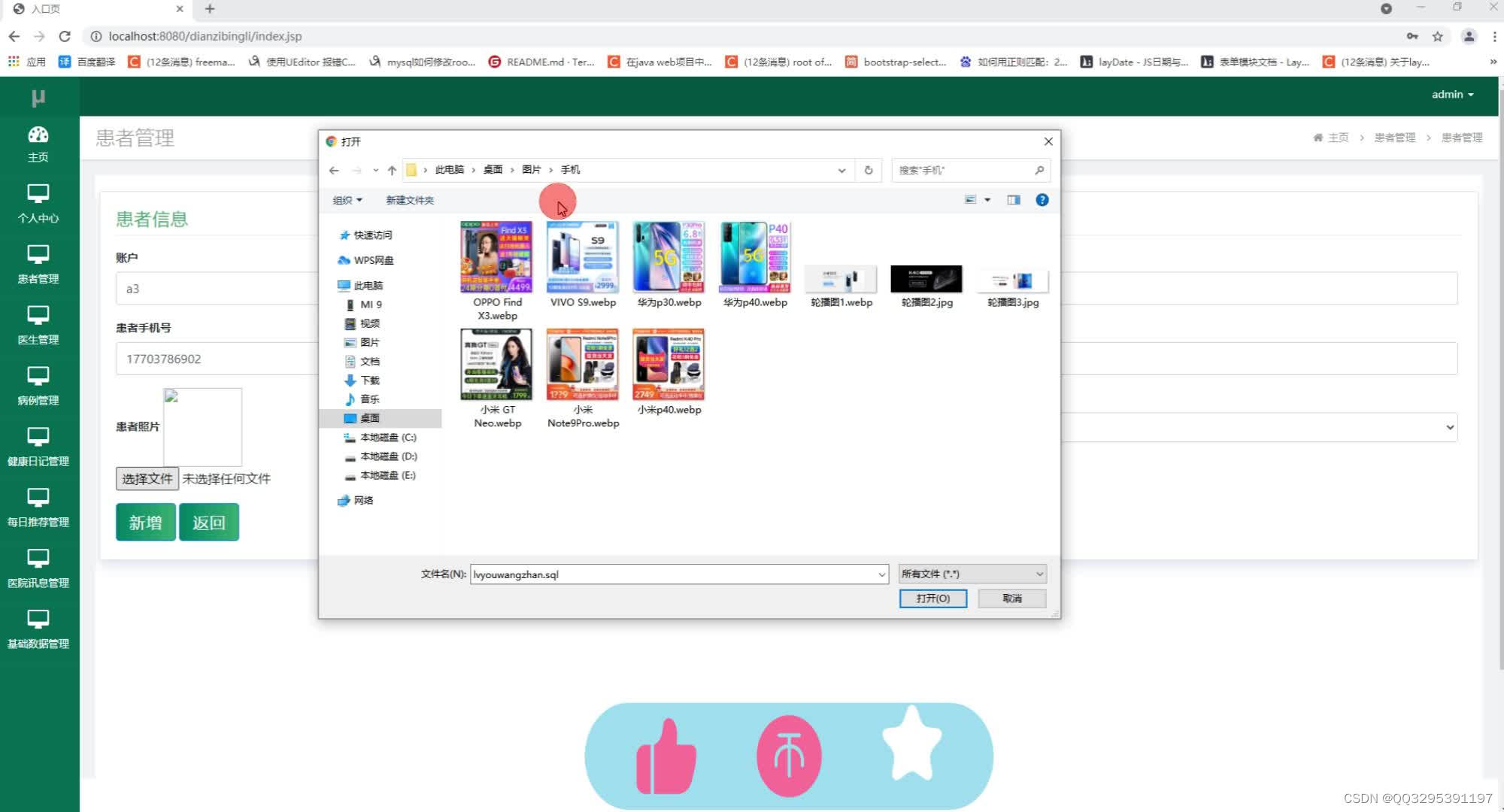Open 基础数据管理 in the left sidebar
Image resolution: width=1504 pixels, height=812 pixels.
[38, 631]
